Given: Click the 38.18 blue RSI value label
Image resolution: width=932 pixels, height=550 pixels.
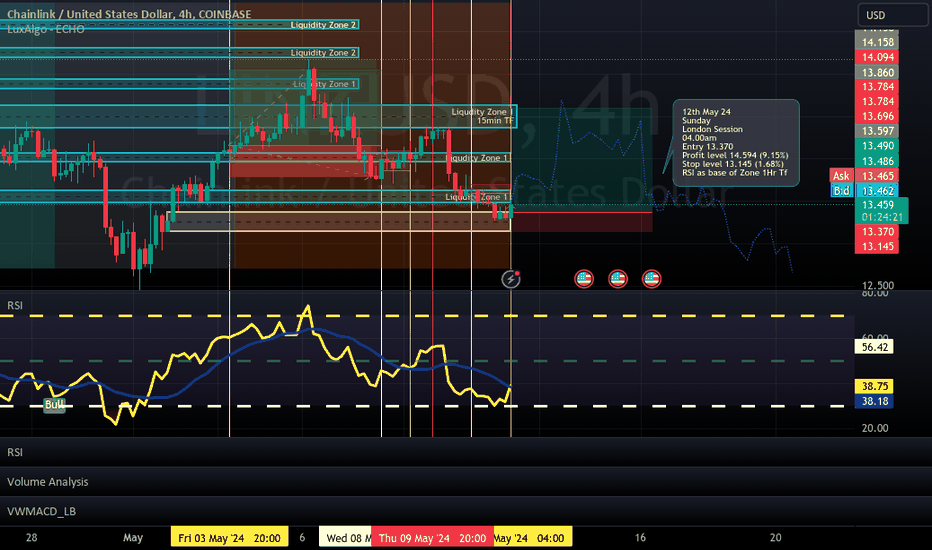Looking at the screenshot, I should pyautogui.click(x=874, y=401).
